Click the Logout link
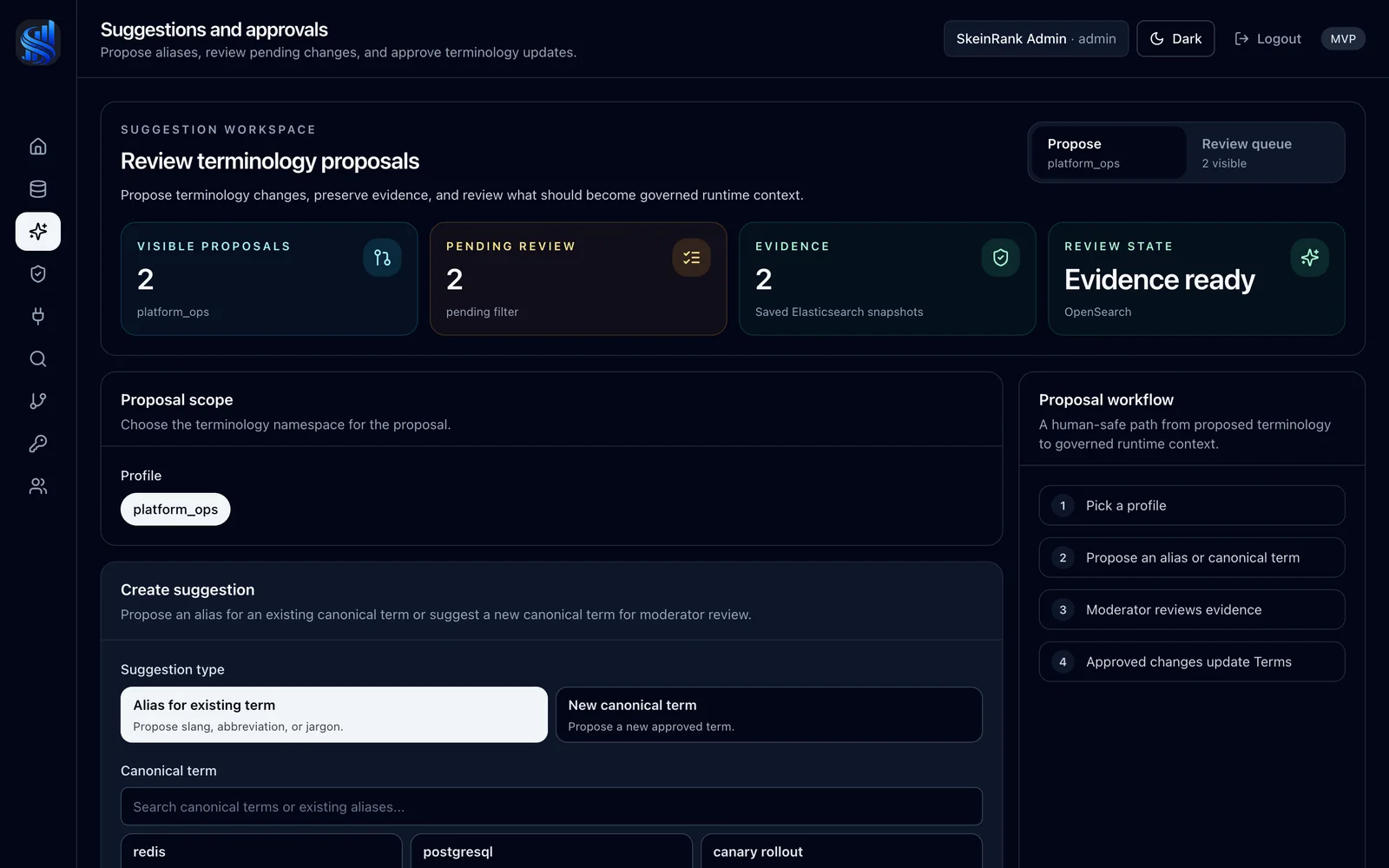This screenshot has height=868, width=1389. coord(1267,38)
